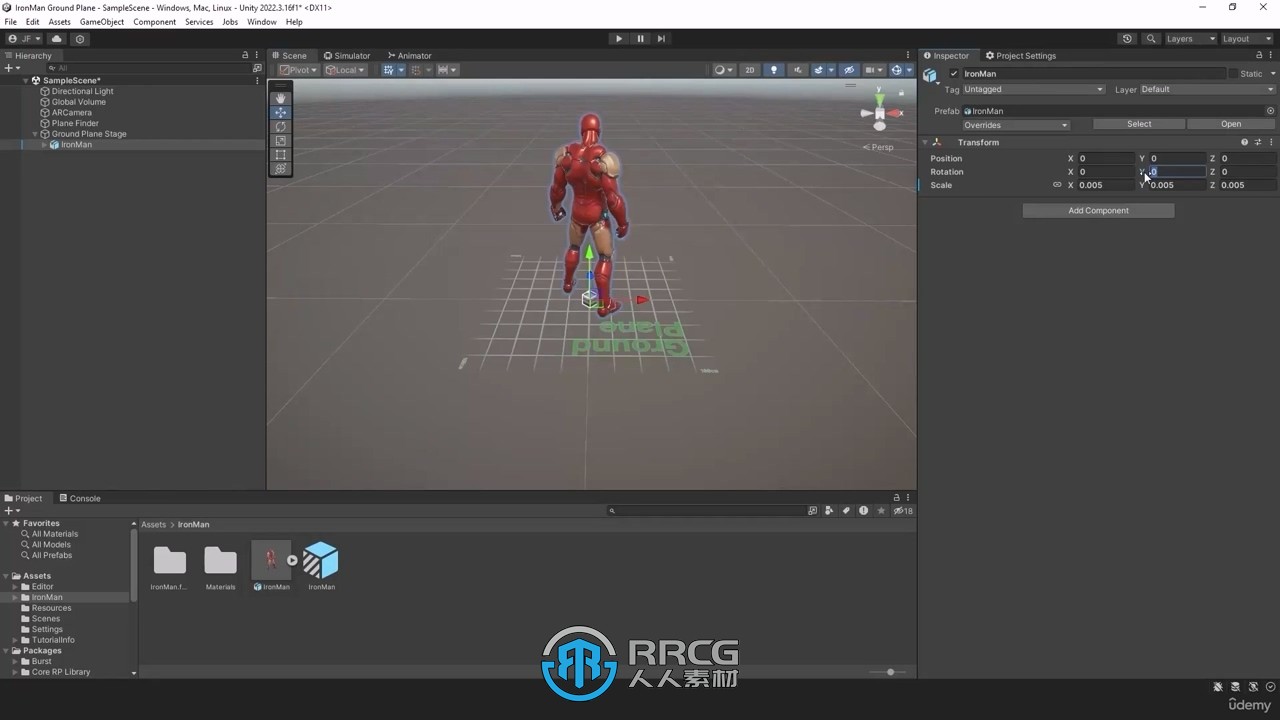Click the Scale X field showing 0.005
This screenshot has height=720, width=1280.
1105,185
